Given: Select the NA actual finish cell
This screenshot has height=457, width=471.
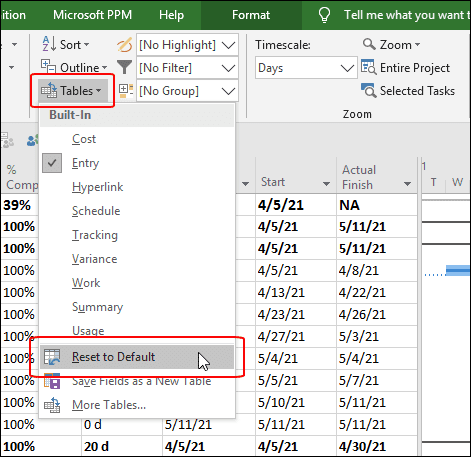Looking at the screenshot, I should click(x=377, y=205).
